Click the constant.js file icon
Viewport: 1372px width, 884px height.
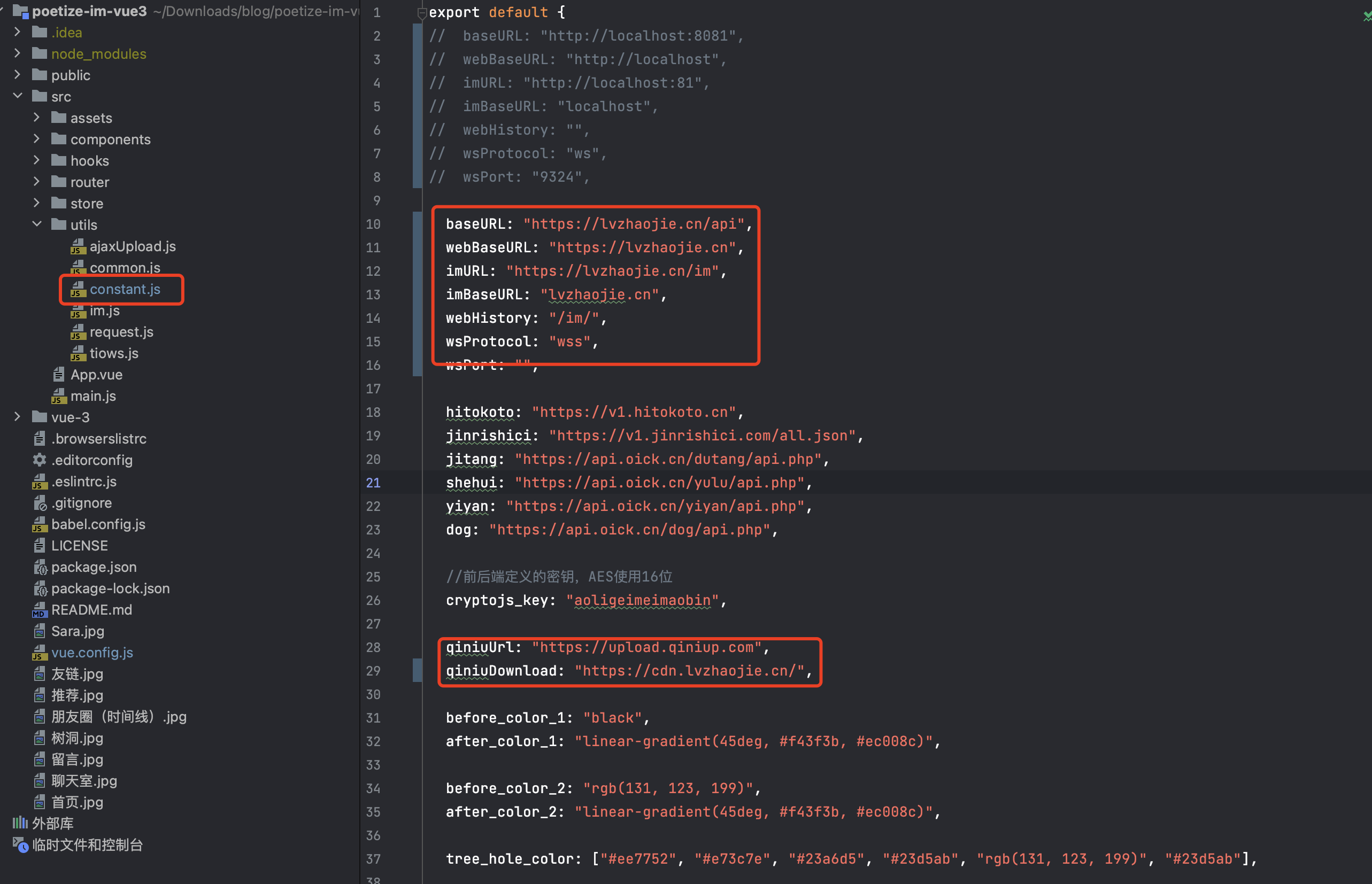78,289
